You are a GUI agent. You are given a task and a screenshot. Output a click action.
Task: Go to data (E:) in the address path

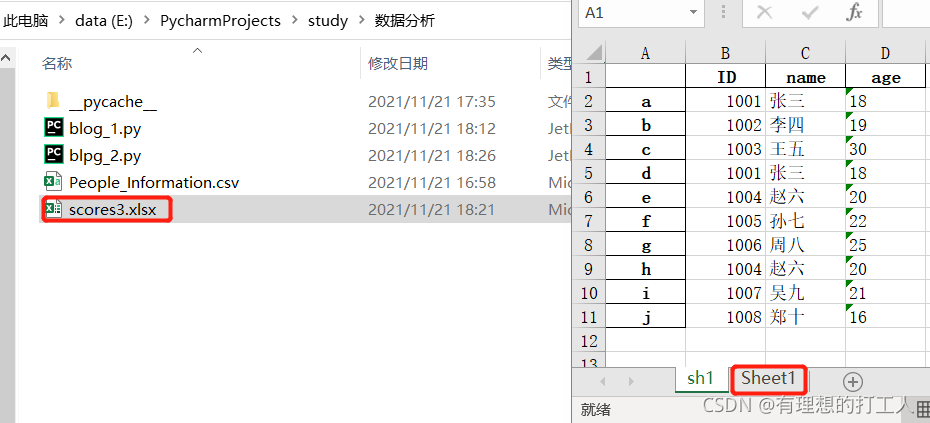pyautogui.click(x=104, y=21)
